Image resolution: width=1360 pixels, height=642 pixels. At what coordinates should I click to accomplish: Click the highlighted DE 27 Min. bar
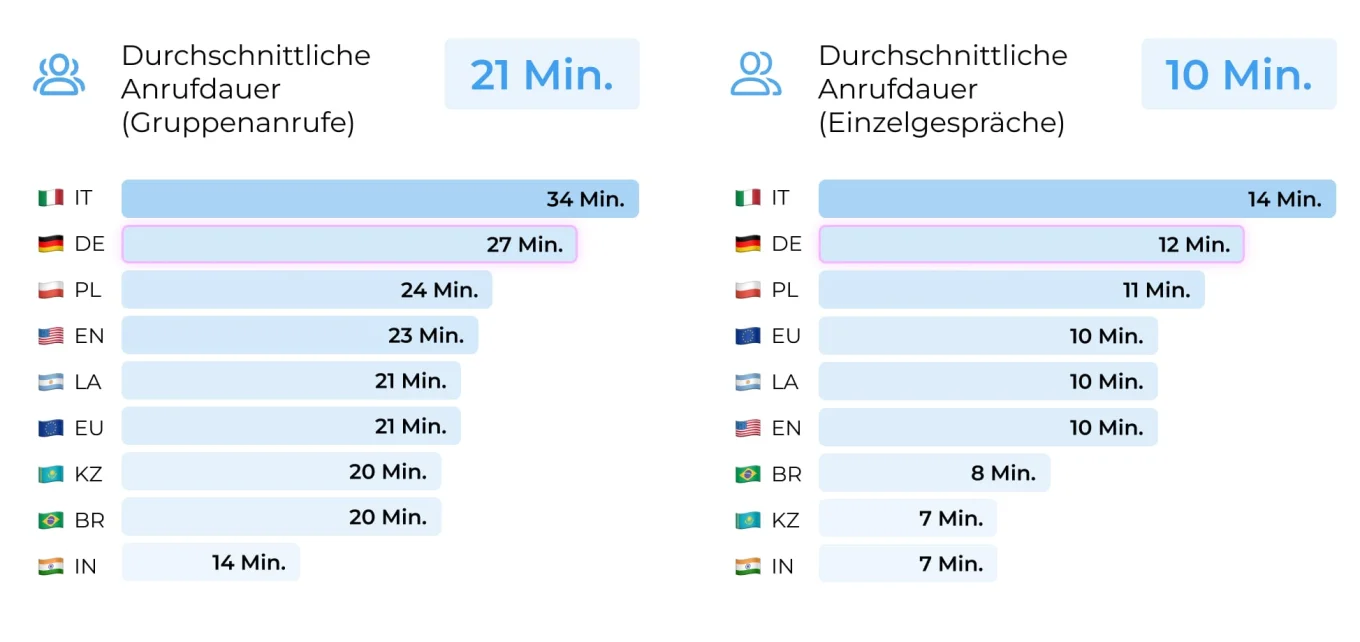coord(349,244)
